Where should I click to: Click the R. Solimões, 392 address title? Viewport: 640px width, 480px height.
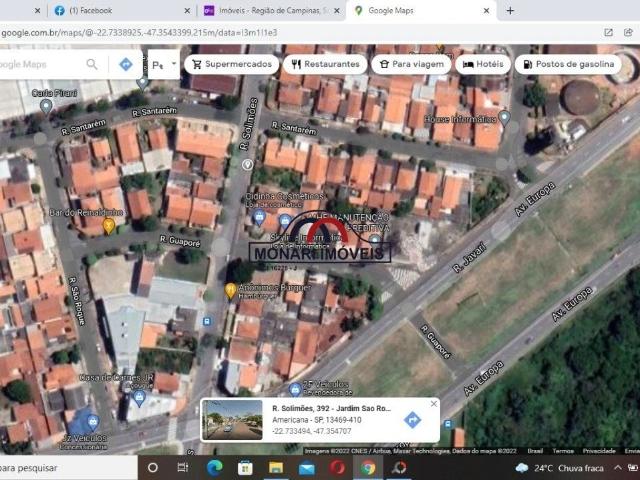pos(331,409)
